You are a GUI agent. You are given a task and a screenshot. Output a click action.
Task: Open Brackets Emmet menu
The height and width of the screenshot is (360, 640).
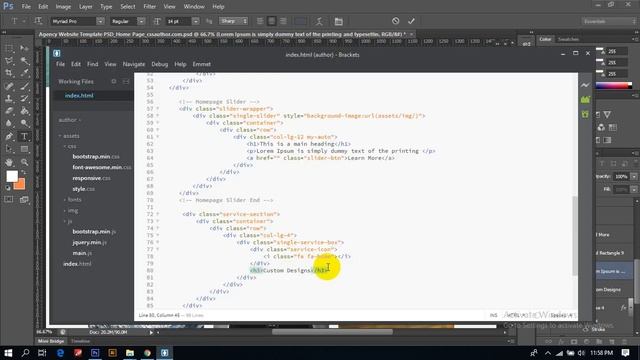tap(202, 64)
